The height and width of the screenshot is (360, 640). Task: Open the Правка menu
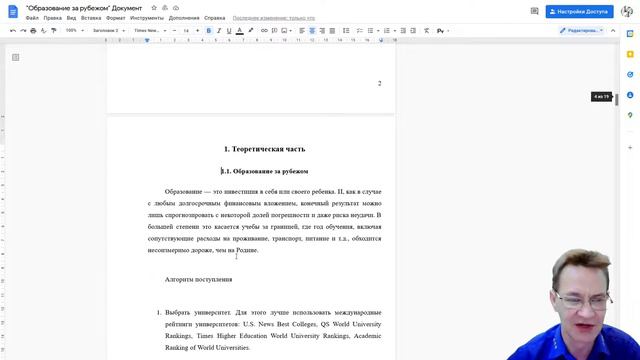[53, 18]
